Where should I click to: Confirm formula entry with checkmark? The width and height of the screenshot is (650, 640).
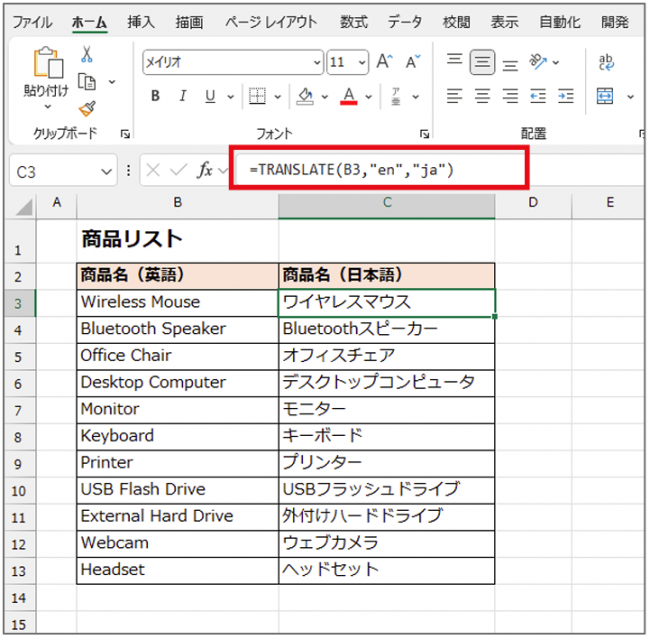pyautogui.click(x=179, y=170)
